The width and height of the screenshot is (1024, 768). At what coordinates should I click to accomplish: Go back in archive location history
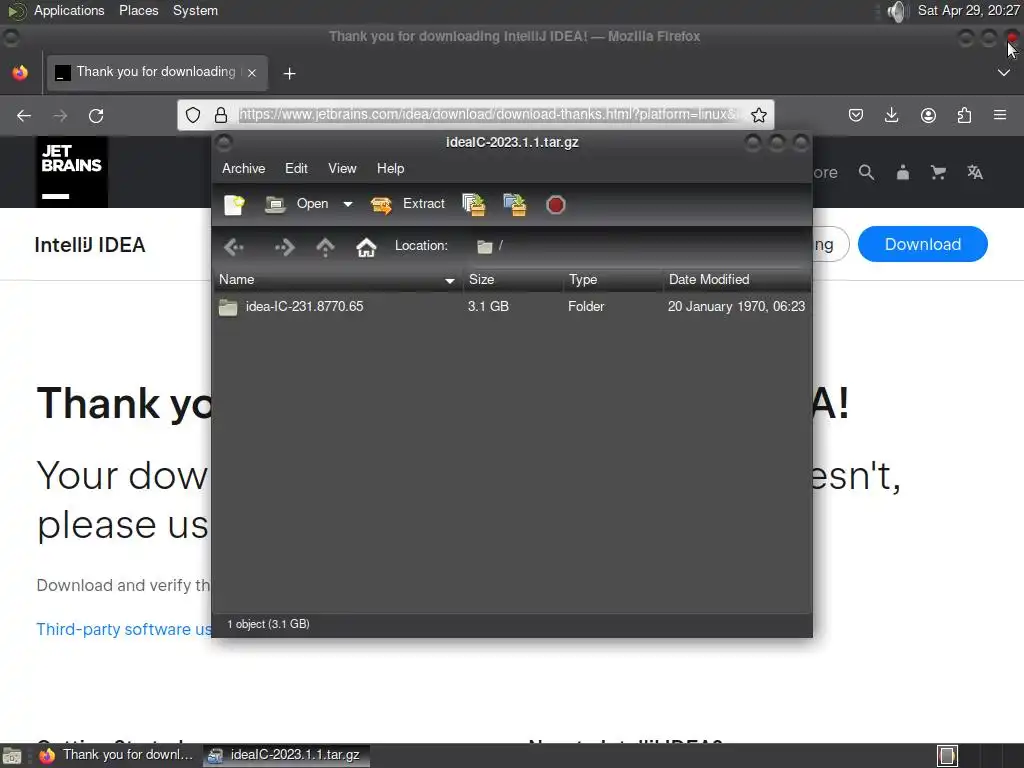pos(234,247)
